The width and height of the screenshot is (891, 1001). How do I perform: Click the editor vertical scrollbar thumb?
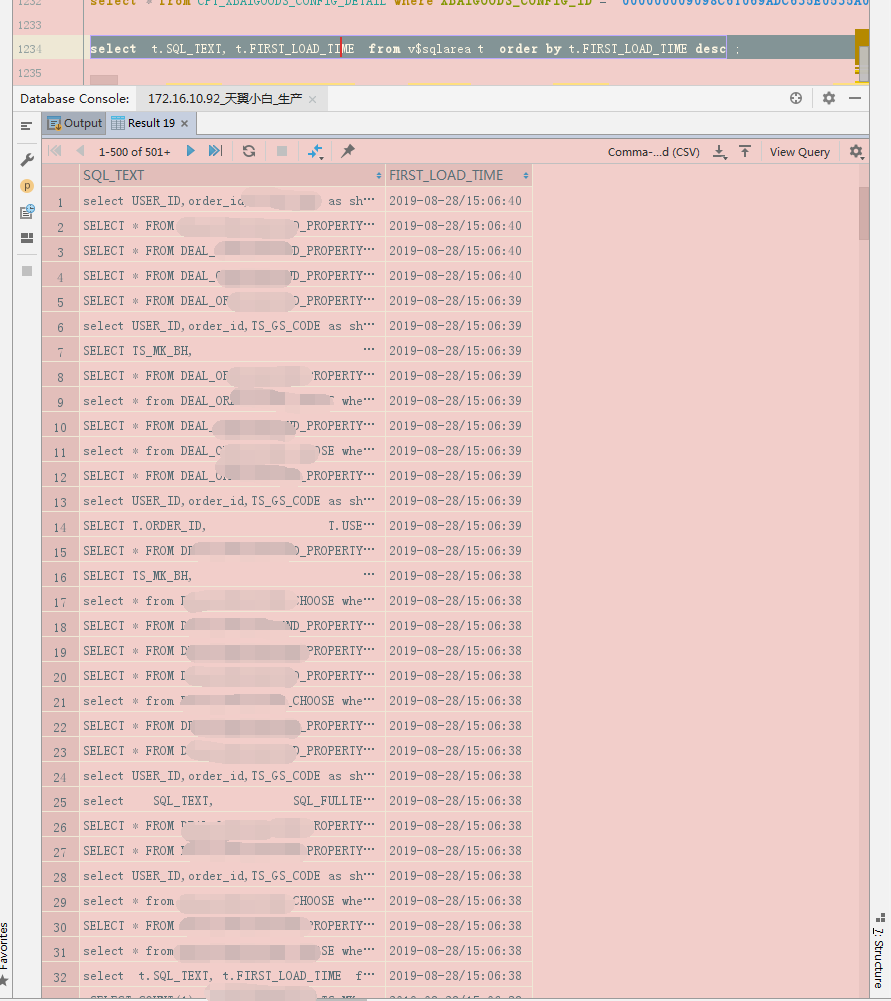point(864,64)
